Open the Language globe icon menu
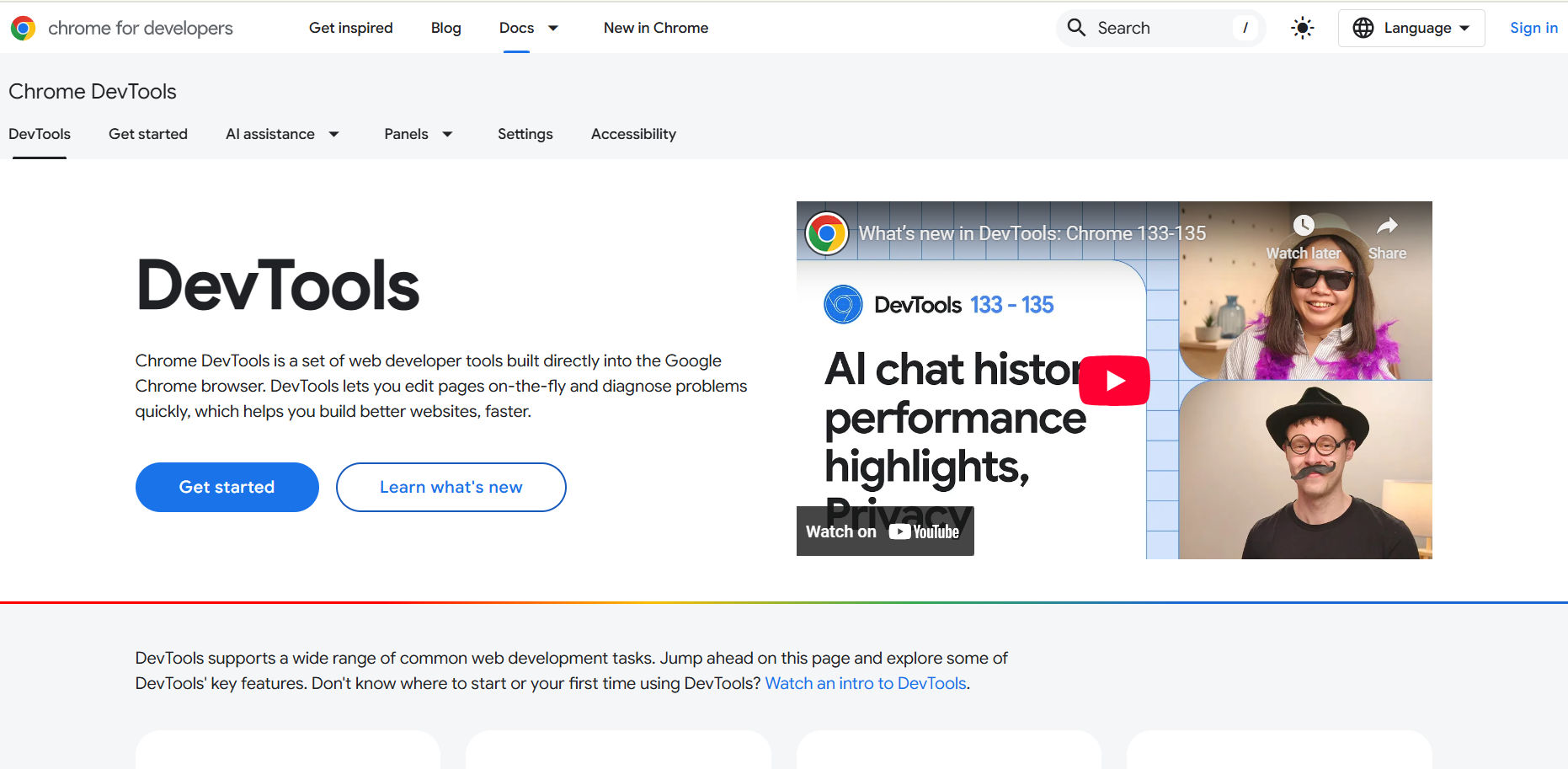1568x769 pixels. [1364, 27]
